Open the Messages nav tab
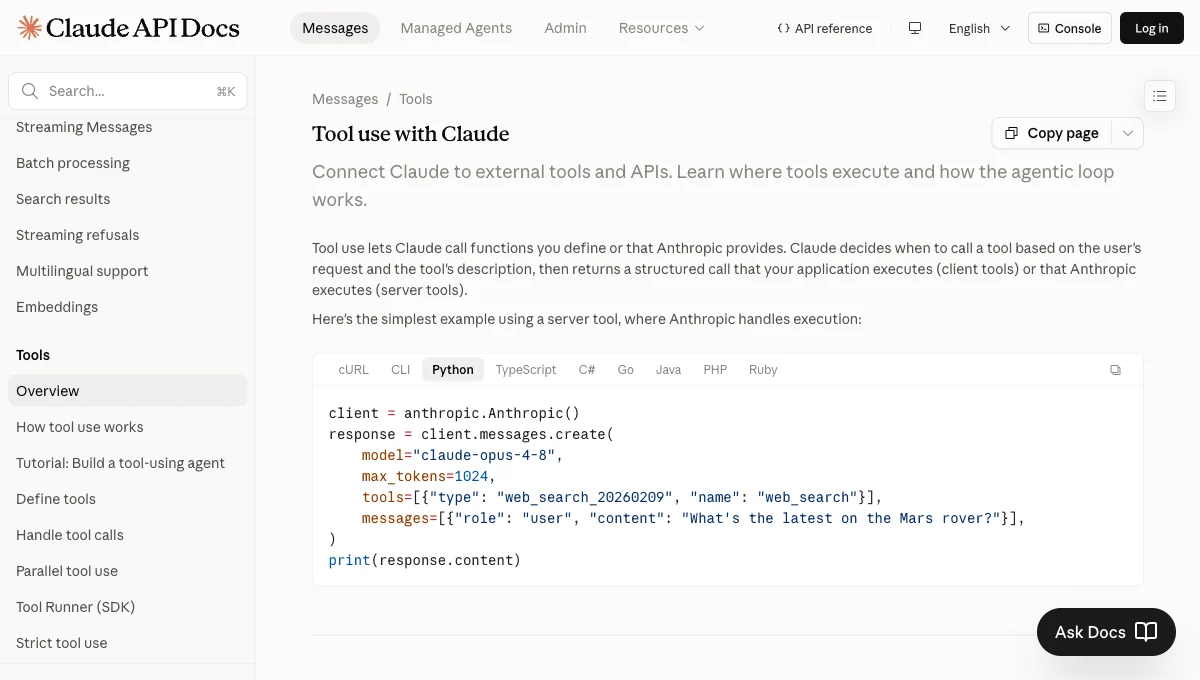The image size is (1200, 680). pyautogui.click(x=335, y=28)
